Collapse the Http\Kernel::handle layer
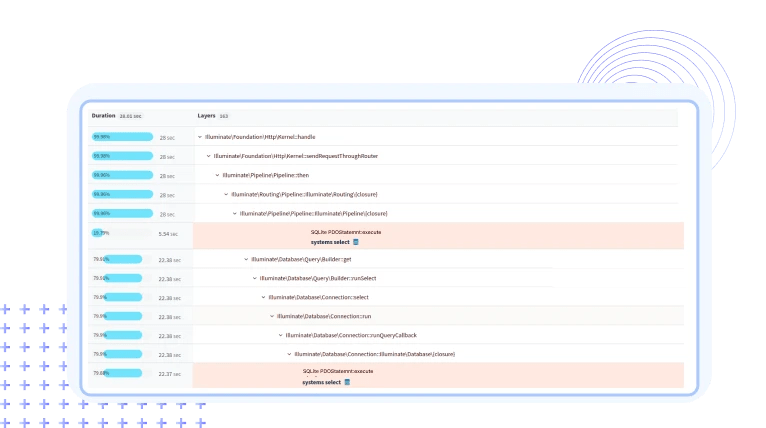This screenshot has height=428, width=766. coord(200,137)
